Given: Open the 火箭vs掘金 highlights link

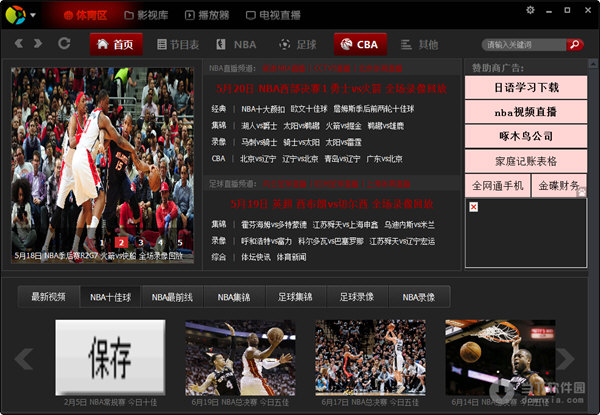Looking at the screenshot, I should [x=343, y=126].
